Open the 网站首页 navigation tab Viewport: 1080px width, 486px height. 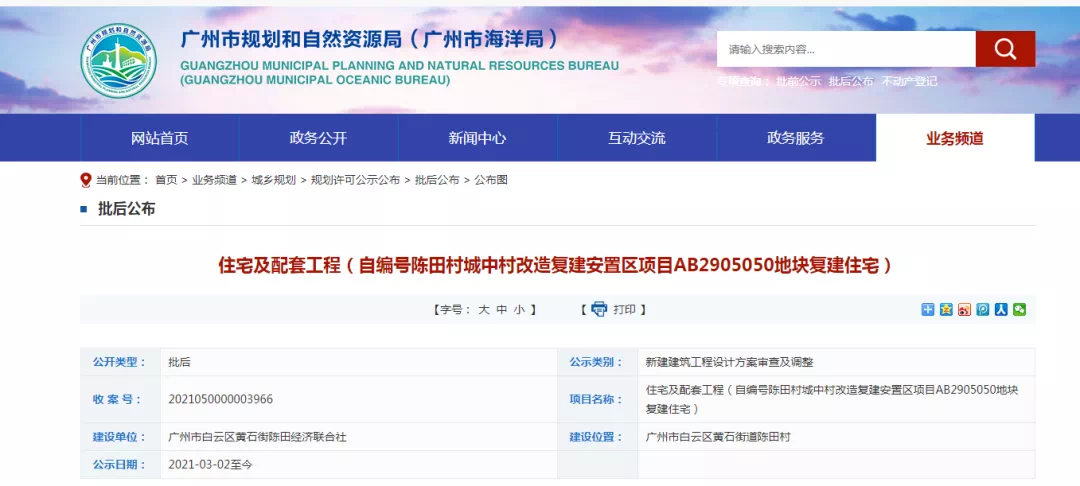(159, 138)
